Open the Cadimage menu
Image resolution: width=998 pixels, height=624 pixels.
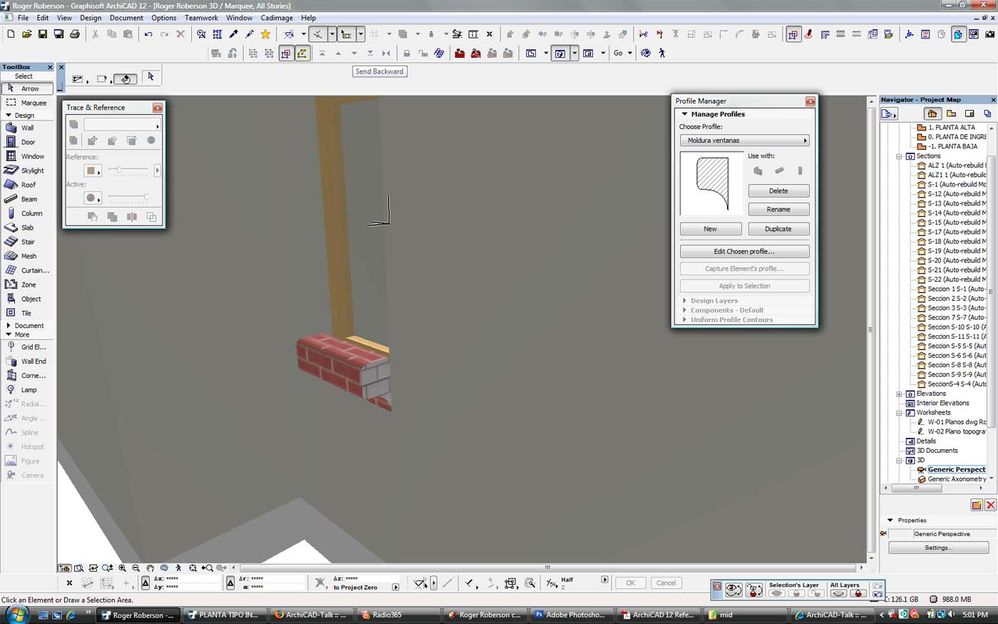point(277,18)
